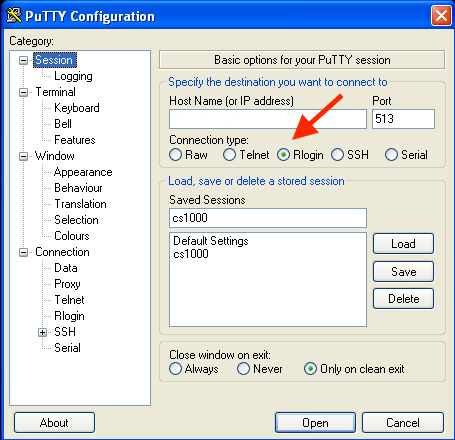This screenshot has width=455, height=440.
Task: Select the Raw connection type
Action: [x=175, y=155]
